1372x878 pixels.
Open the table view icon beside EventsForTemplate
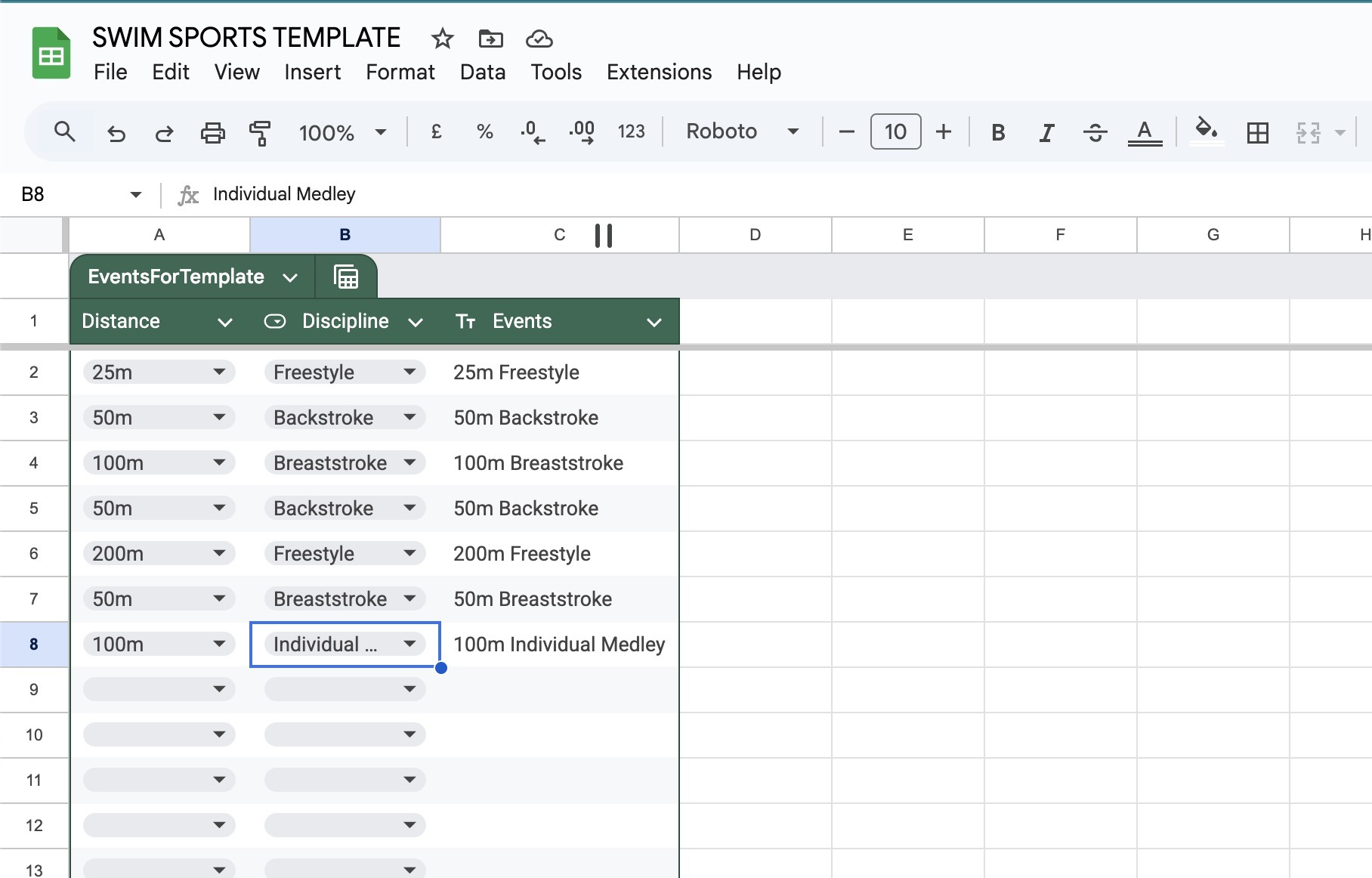(346, 277)
